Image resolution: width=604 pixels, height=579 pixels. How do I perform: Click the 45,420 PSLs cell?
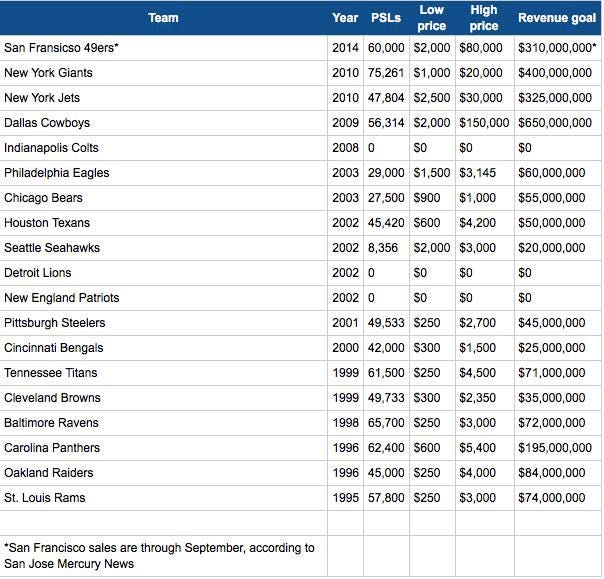click(x=386, y=223)
